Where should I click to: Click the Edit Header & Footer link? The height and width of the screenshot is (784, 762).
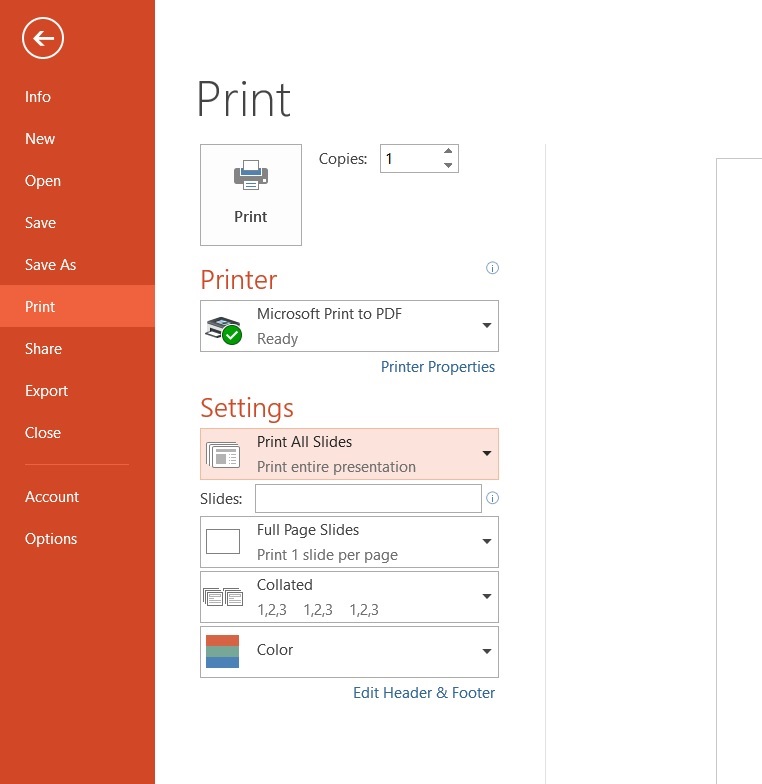(424, 692)
